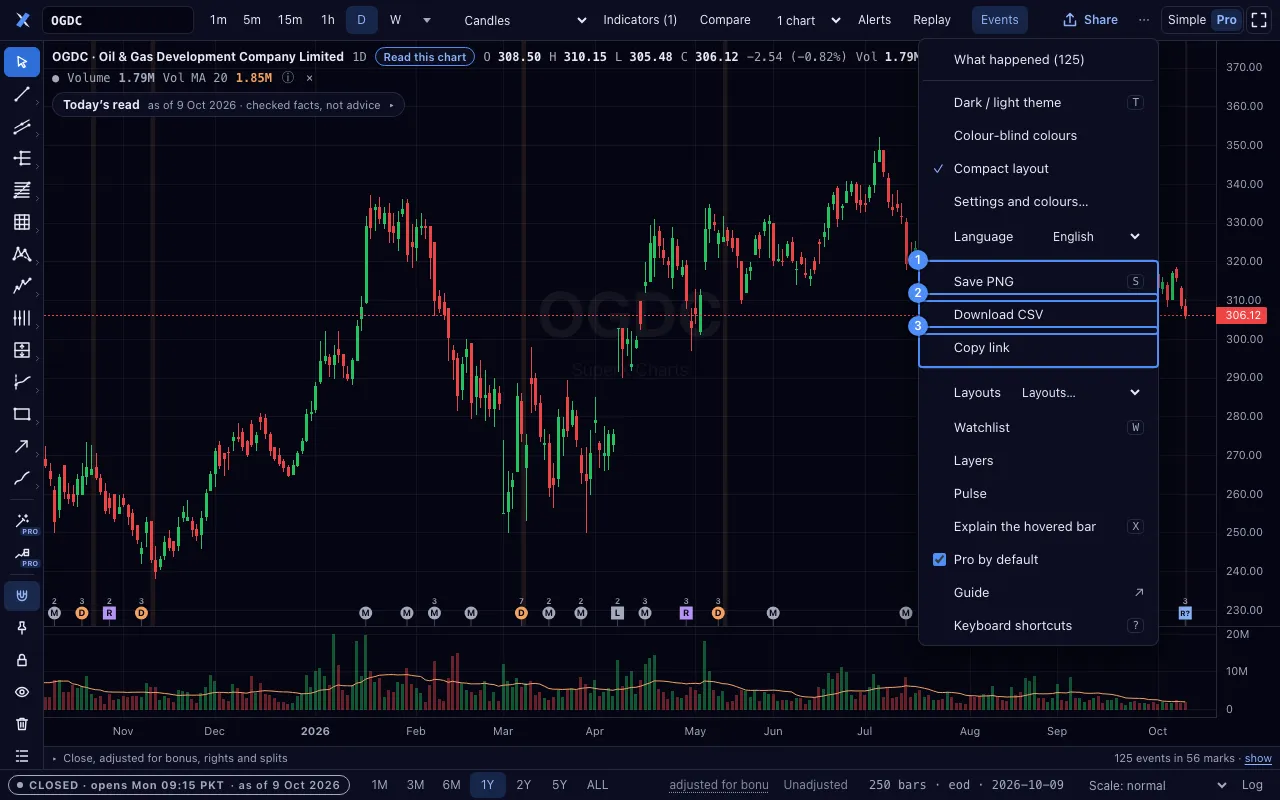Expand the 1 chart layout dropdown
Viewport: 1280px width, 800px height.
[809, 20]
